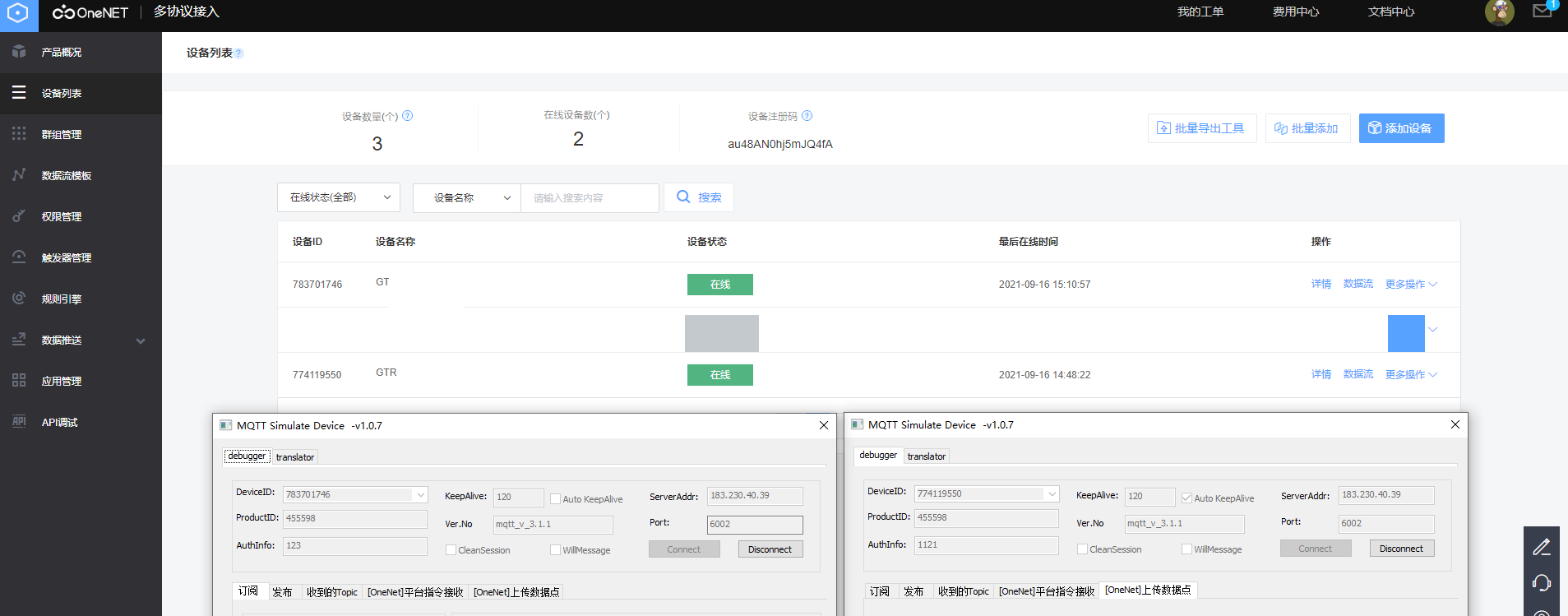Toggle WillMessage in left MQTT window
This screenshot has height=616, width=1568.
pyautogui.click(x=555, y=549)
